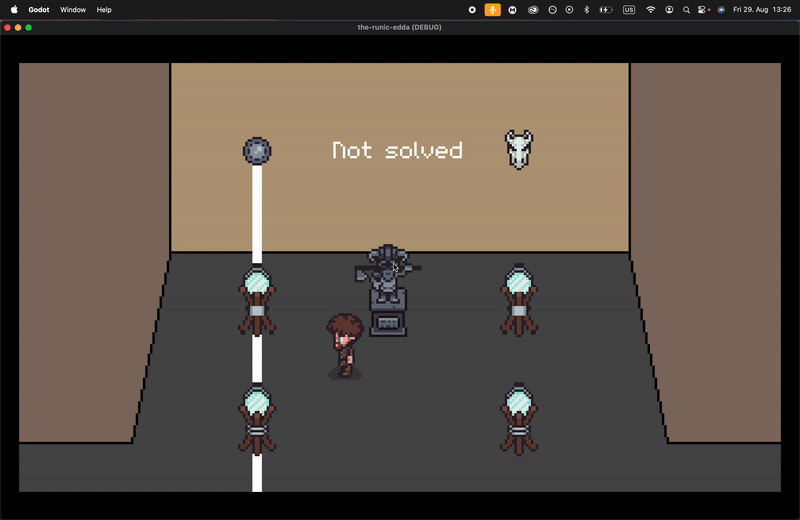
Task: Open the Window menu
Action: click(x=73, y=9)
